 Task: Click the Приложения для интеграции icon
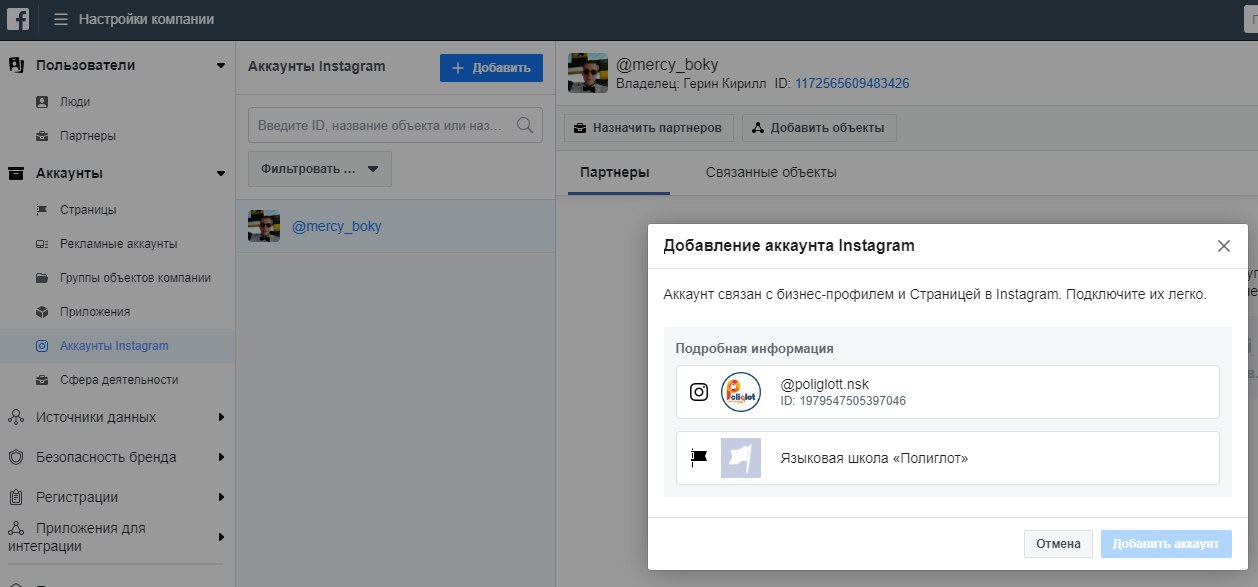click(x=16, y=528)
